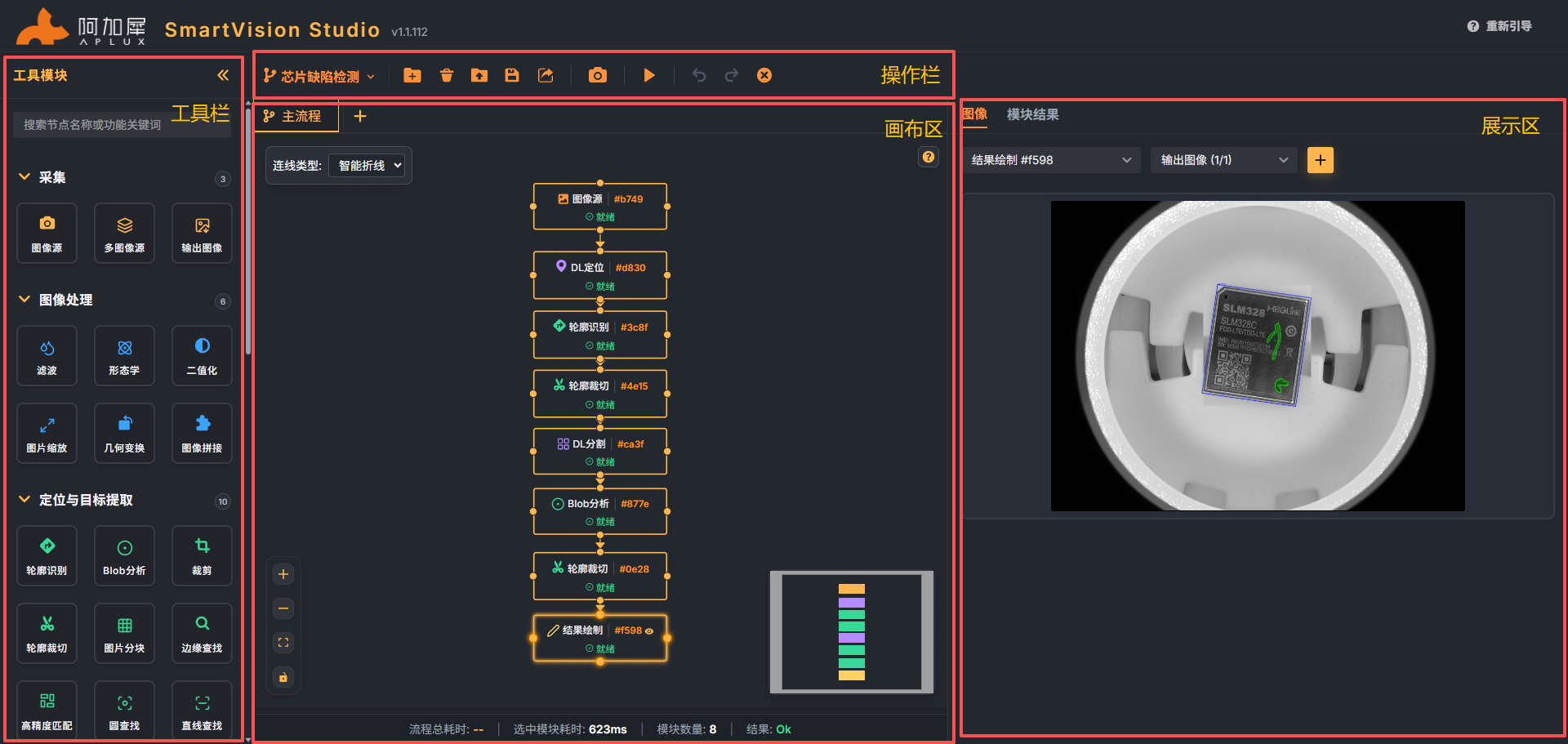Screen dimensions: 1568x744
Task: Click the save disk toolbar icon
Action: 512,75
